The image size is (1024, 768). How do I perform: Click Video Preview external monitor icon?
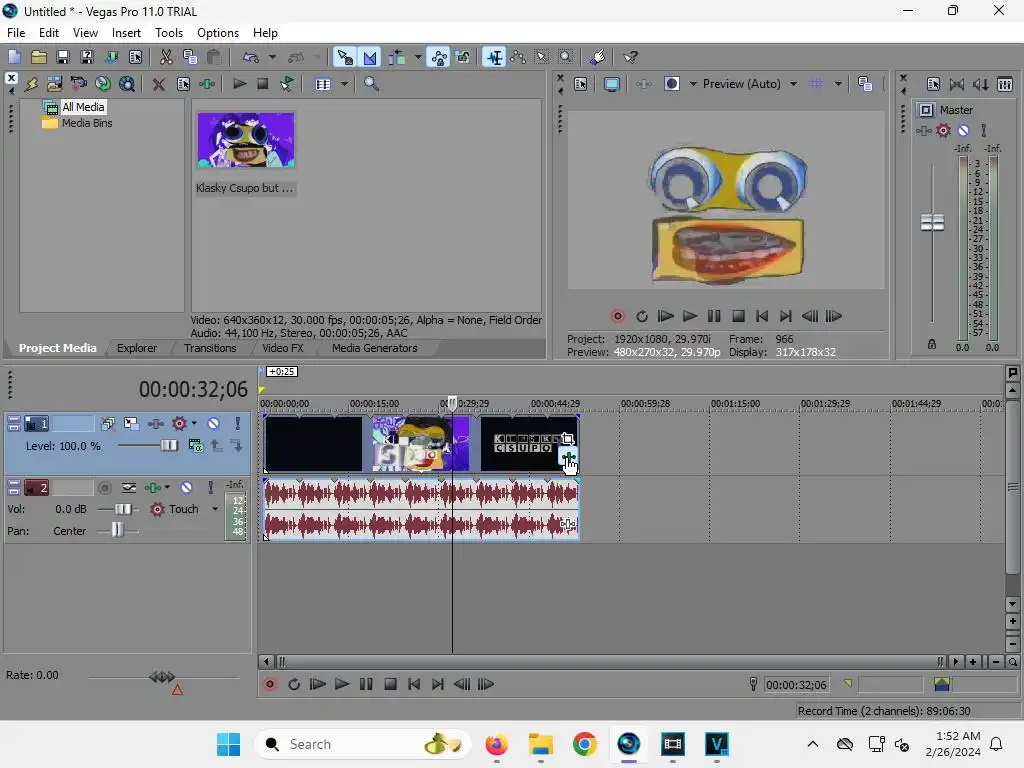611,84
